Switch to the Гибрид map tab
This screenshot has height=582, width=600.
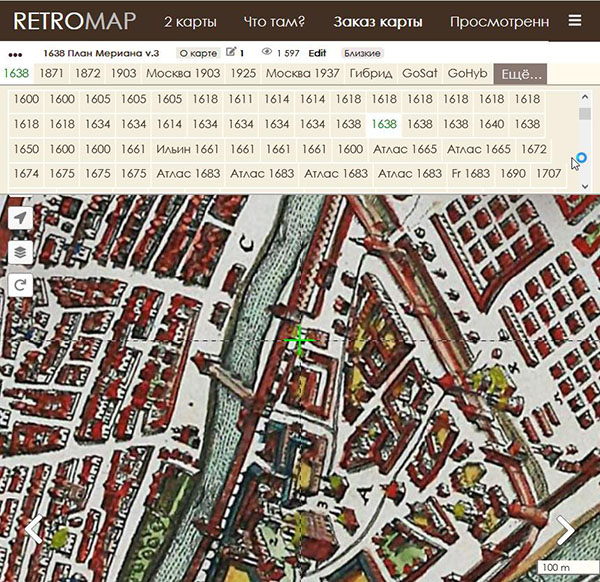371,74
